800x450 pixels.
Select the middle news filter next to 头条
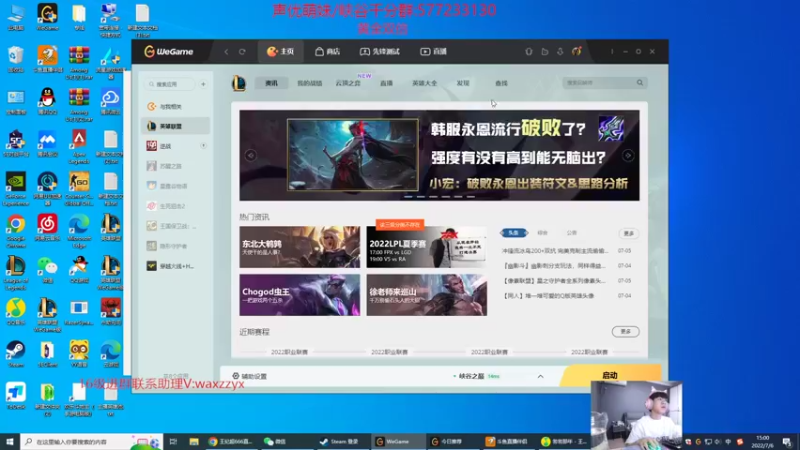(542, 233)
